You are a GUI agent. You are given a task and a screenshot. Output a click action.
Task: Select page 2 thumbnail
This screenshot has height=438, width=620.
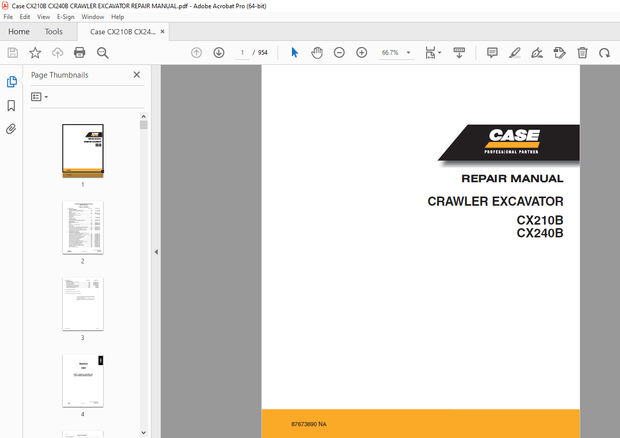pyautogui.click(x=83, y=228)
